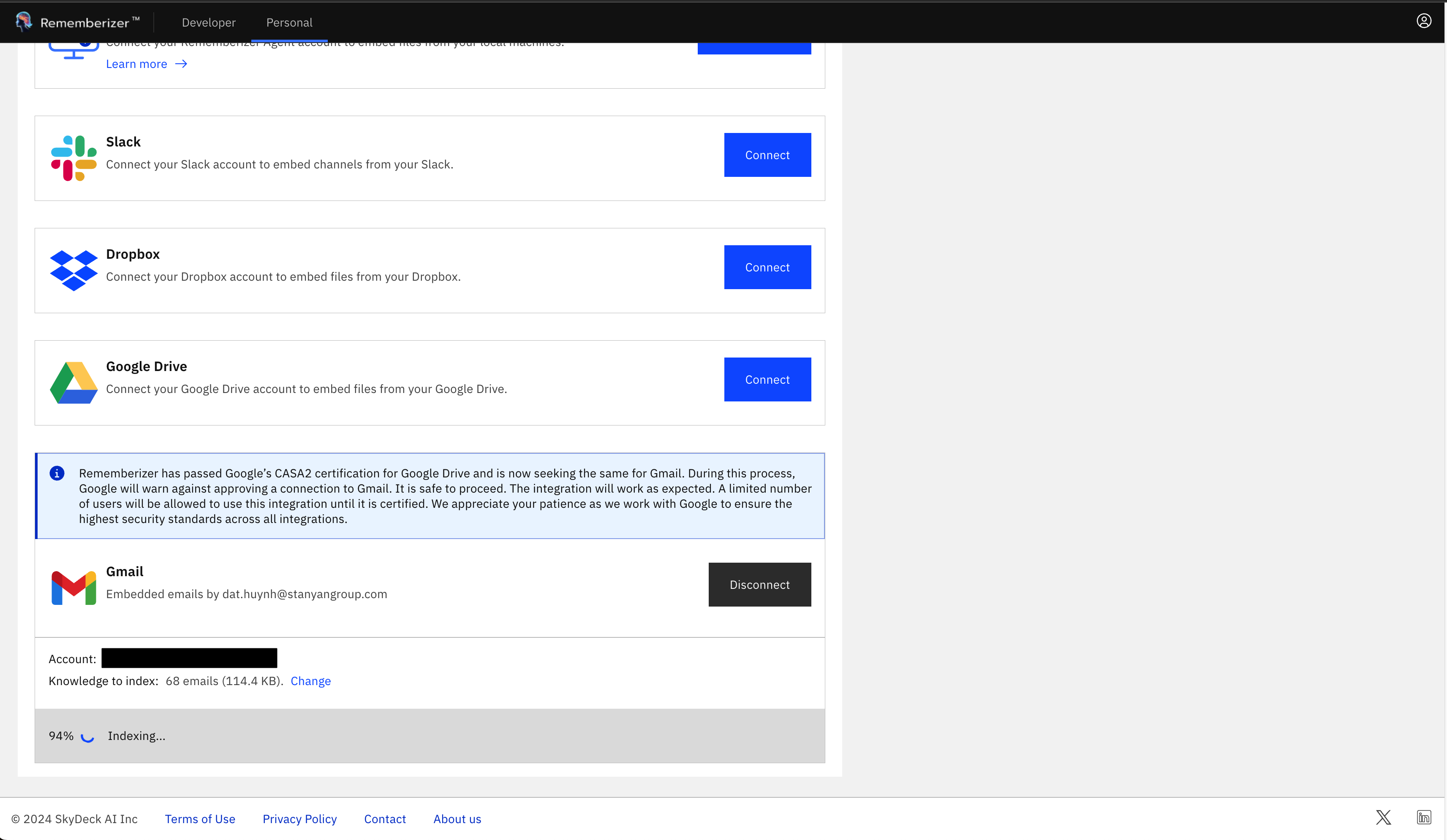Click the LinkedIn icon in the footer

click(1425, 817)
